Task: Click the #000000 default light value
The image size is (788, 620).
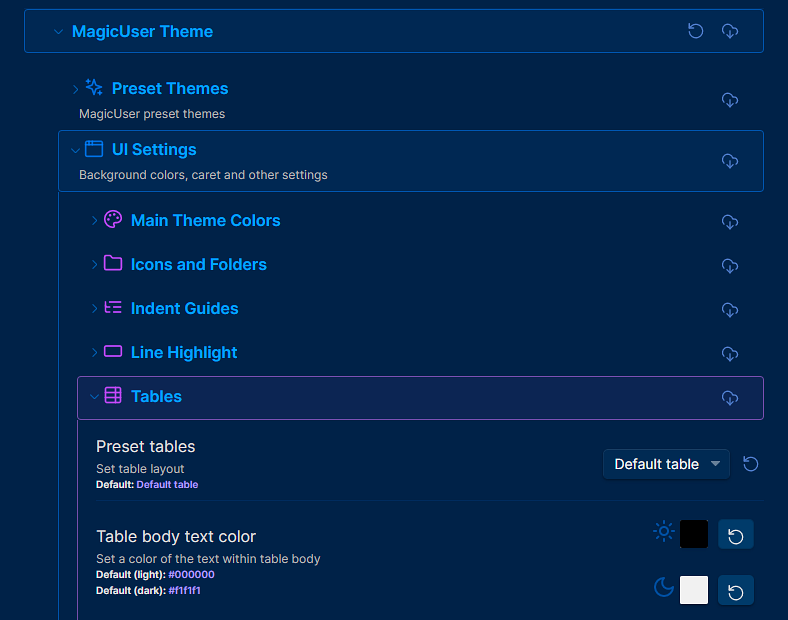Action: tap(191, 574)
